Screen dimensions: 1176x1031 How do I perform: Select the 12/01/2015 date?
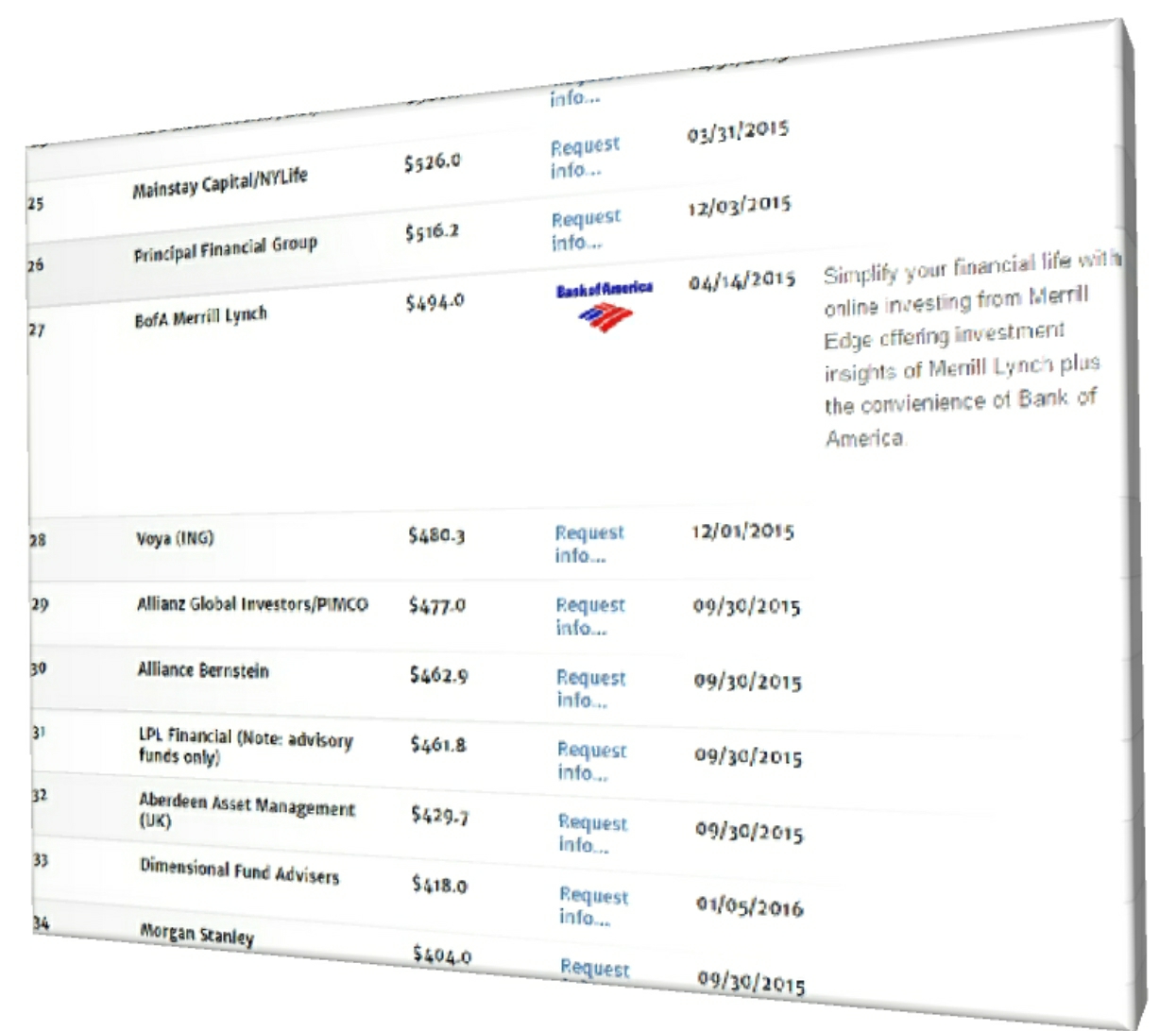[x=742, y=531]
